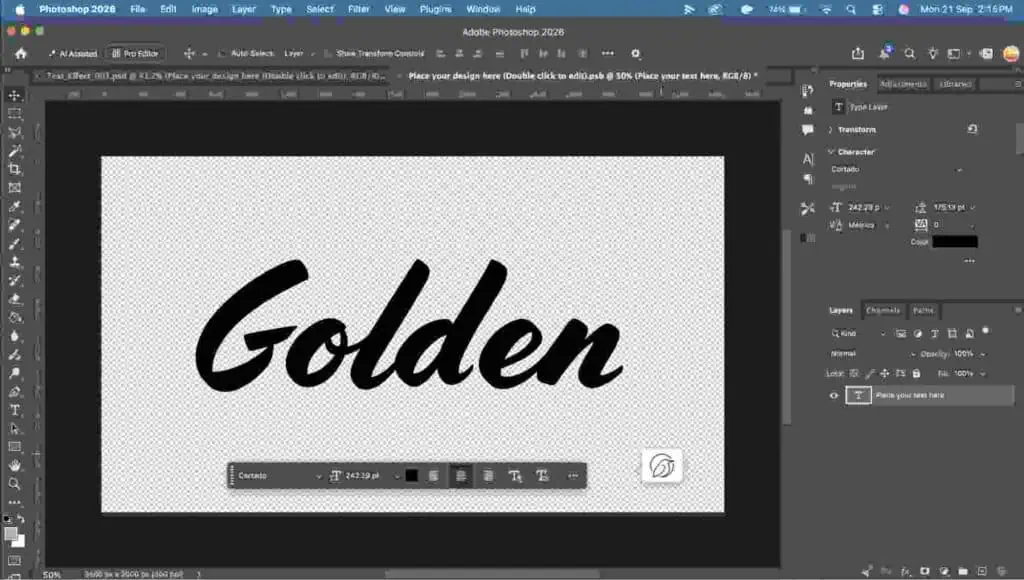Reset transform icon in Properties panel
This screenshot has width=1024, height=580.
click(x=972, y=129)
